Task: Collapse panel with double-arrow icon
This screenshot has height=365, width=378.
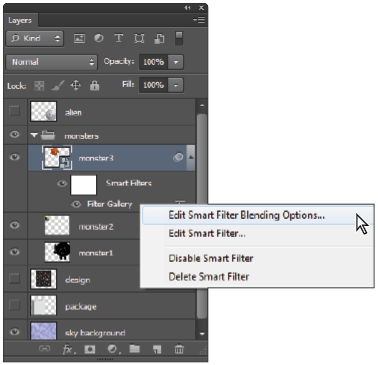Action: point(188,8)
